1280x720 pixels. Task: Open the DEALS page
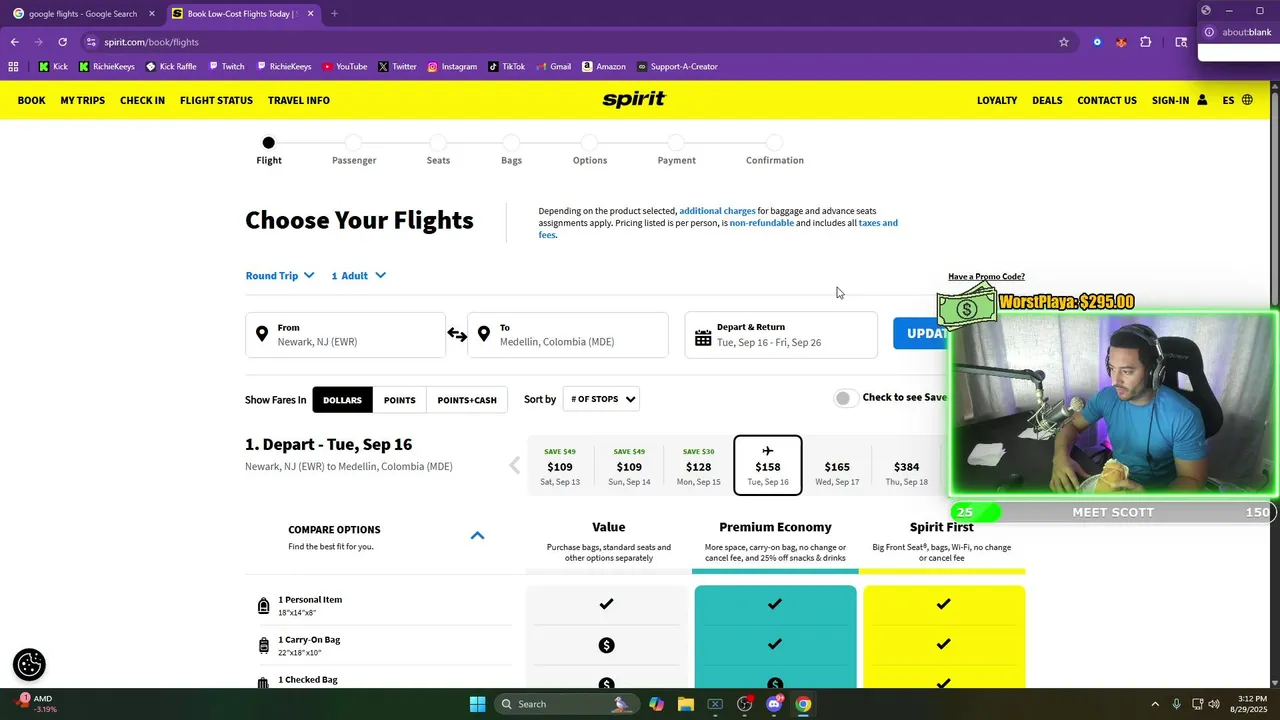click(1047, 100)
